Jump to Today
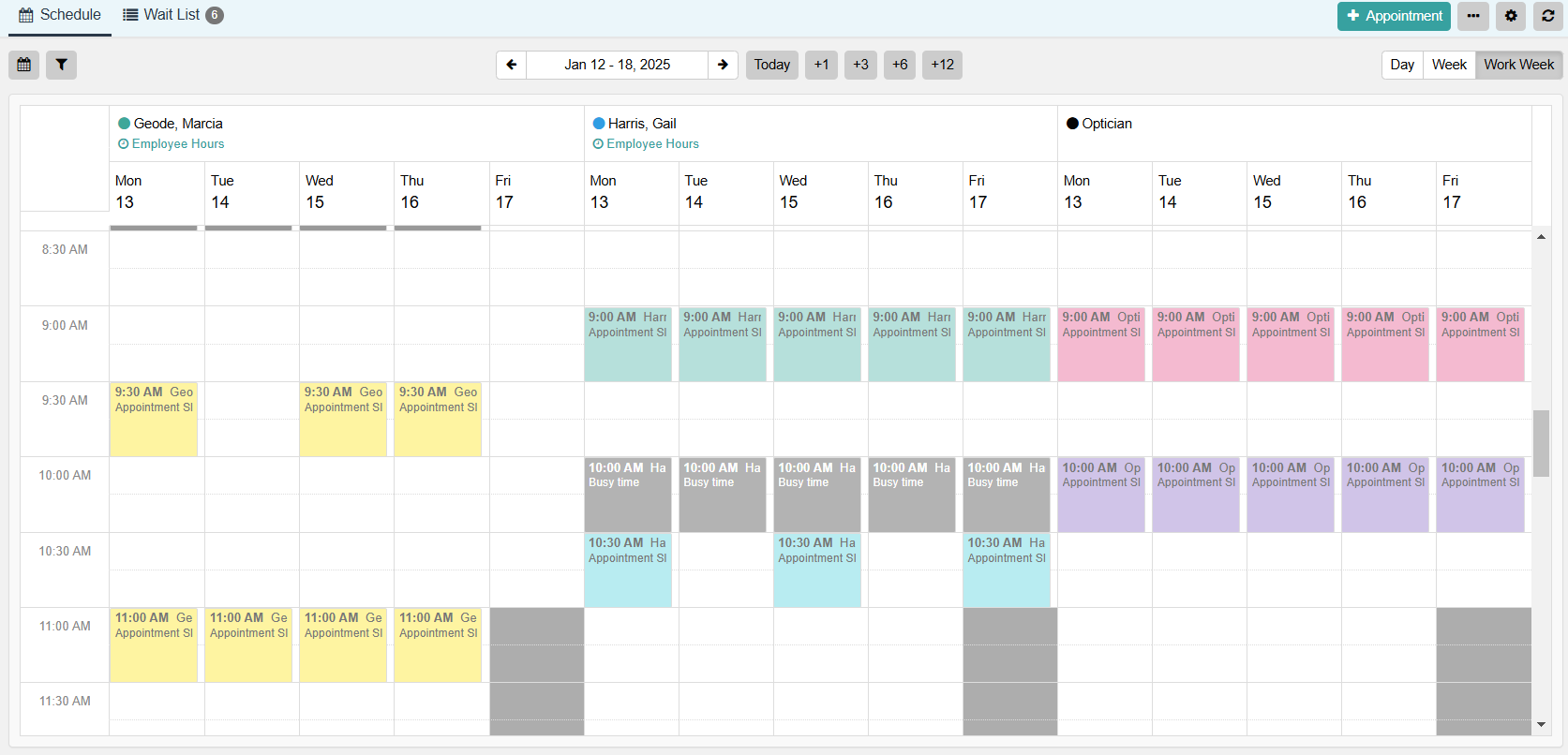The height and width of the screenshot is (755, 1568). pos(771,65)
